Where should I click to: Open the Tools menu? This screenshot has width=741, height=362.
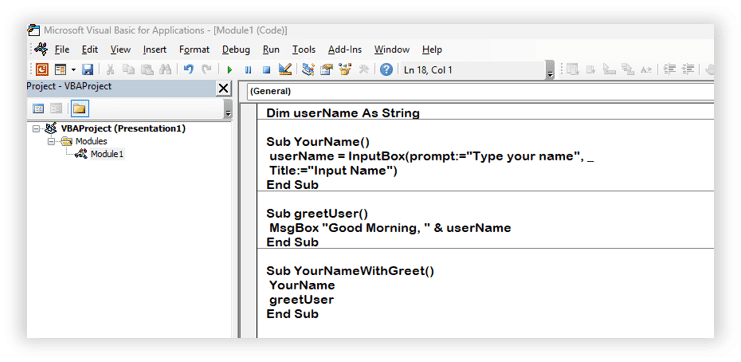click(x=304, y=50)
